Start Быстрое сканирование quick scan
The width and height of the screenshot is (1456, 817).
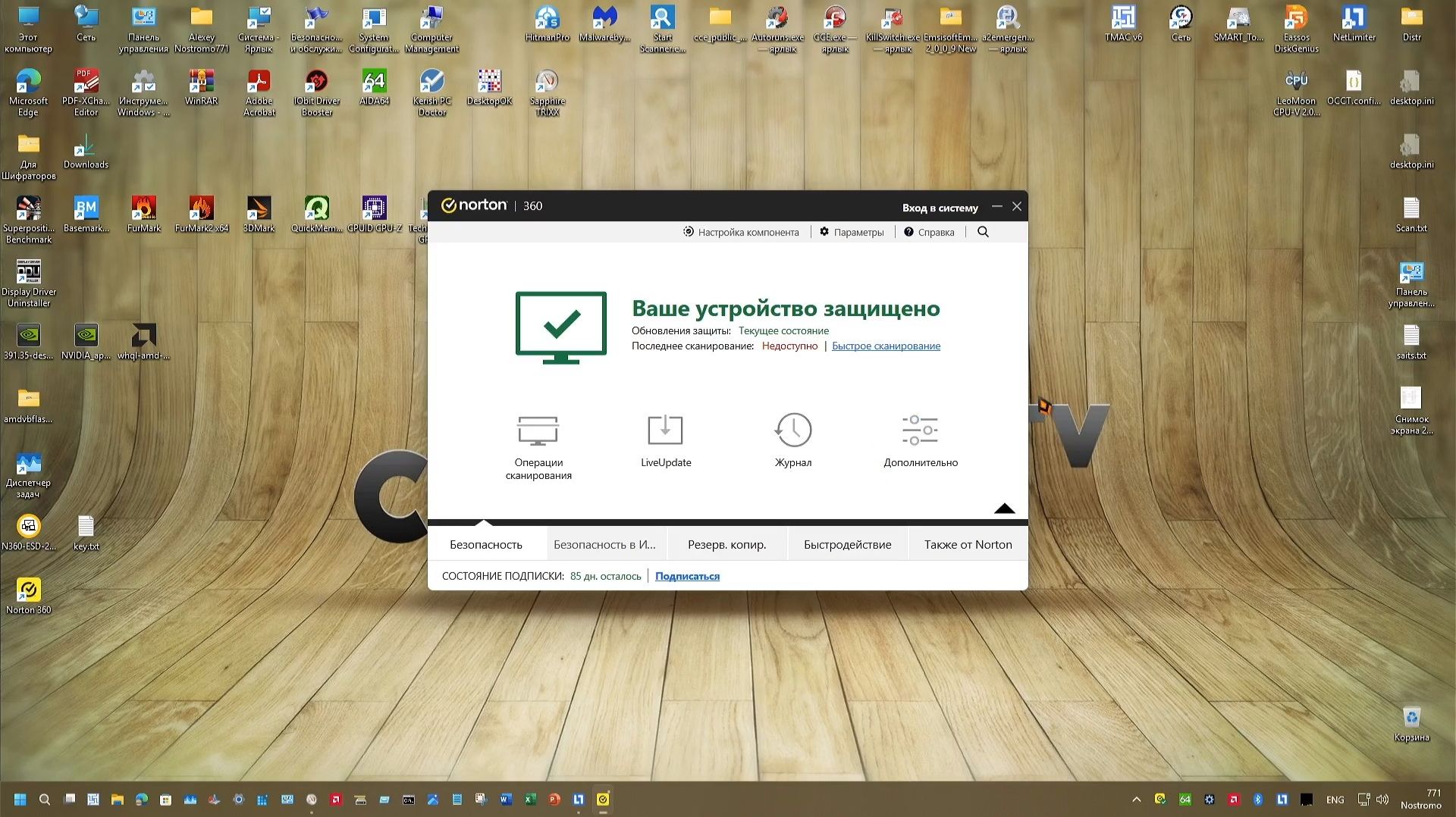886,346
